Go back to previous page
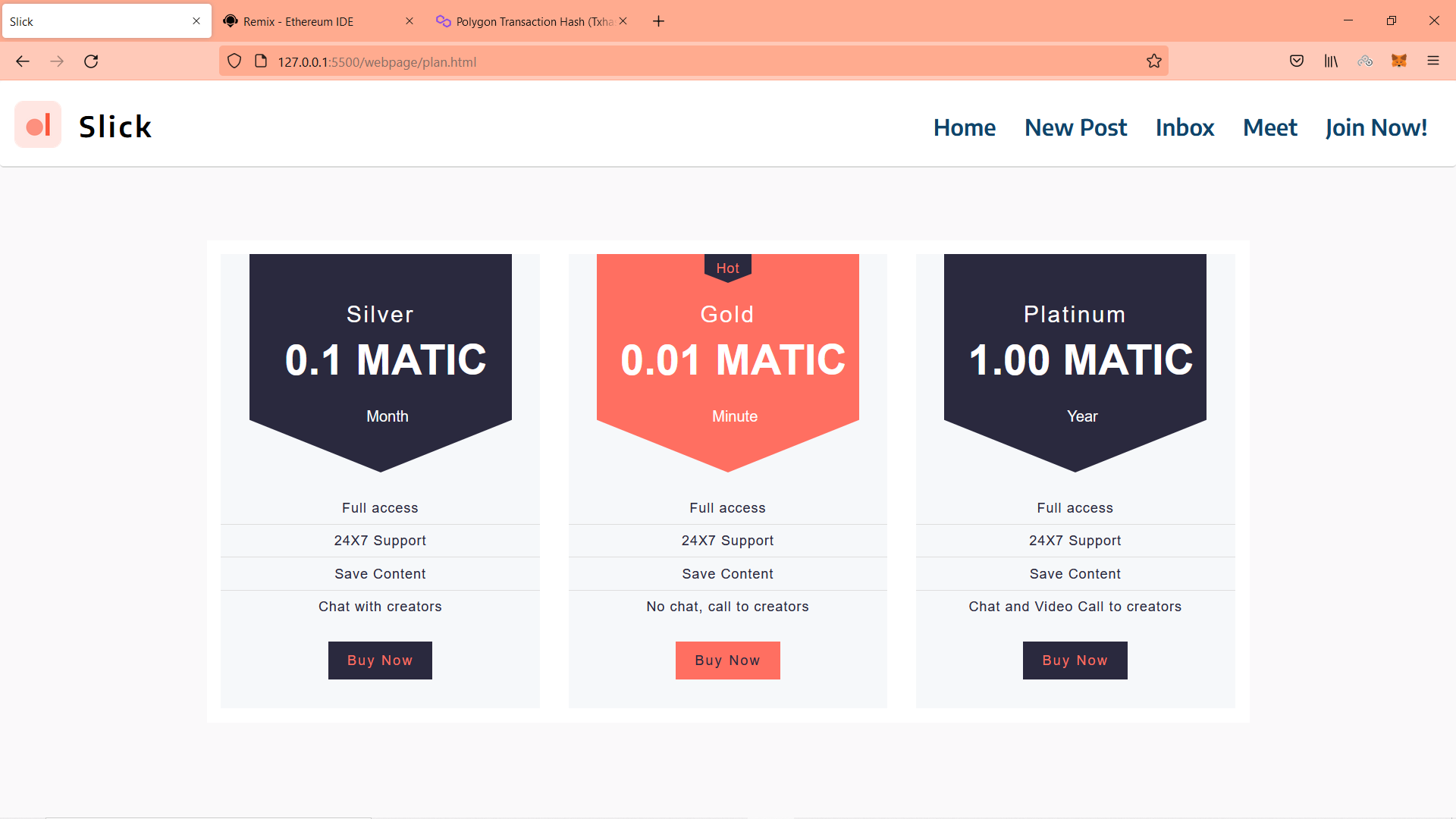Image resolution: width=1456 pixels, height=819 pixels. (x=23, y=61)
